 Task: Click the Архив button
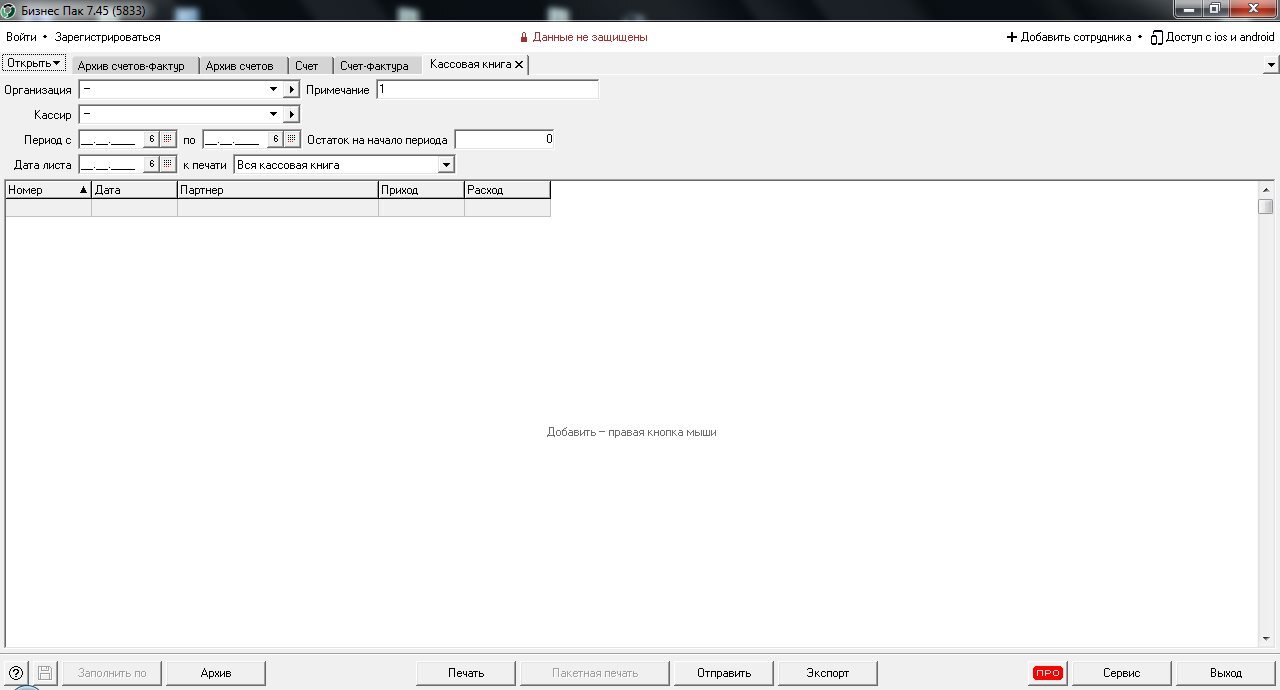216,673
